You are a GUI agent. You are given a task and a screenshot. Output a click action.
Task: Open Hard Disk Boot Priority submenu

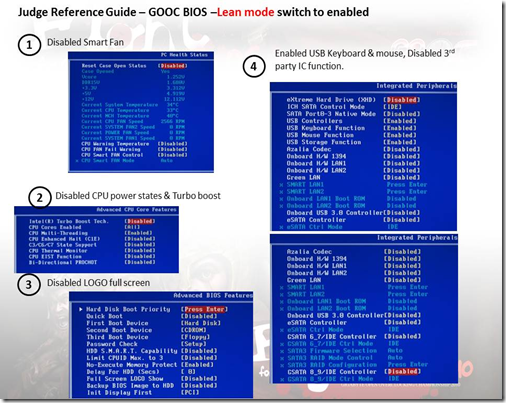(153, 309)
